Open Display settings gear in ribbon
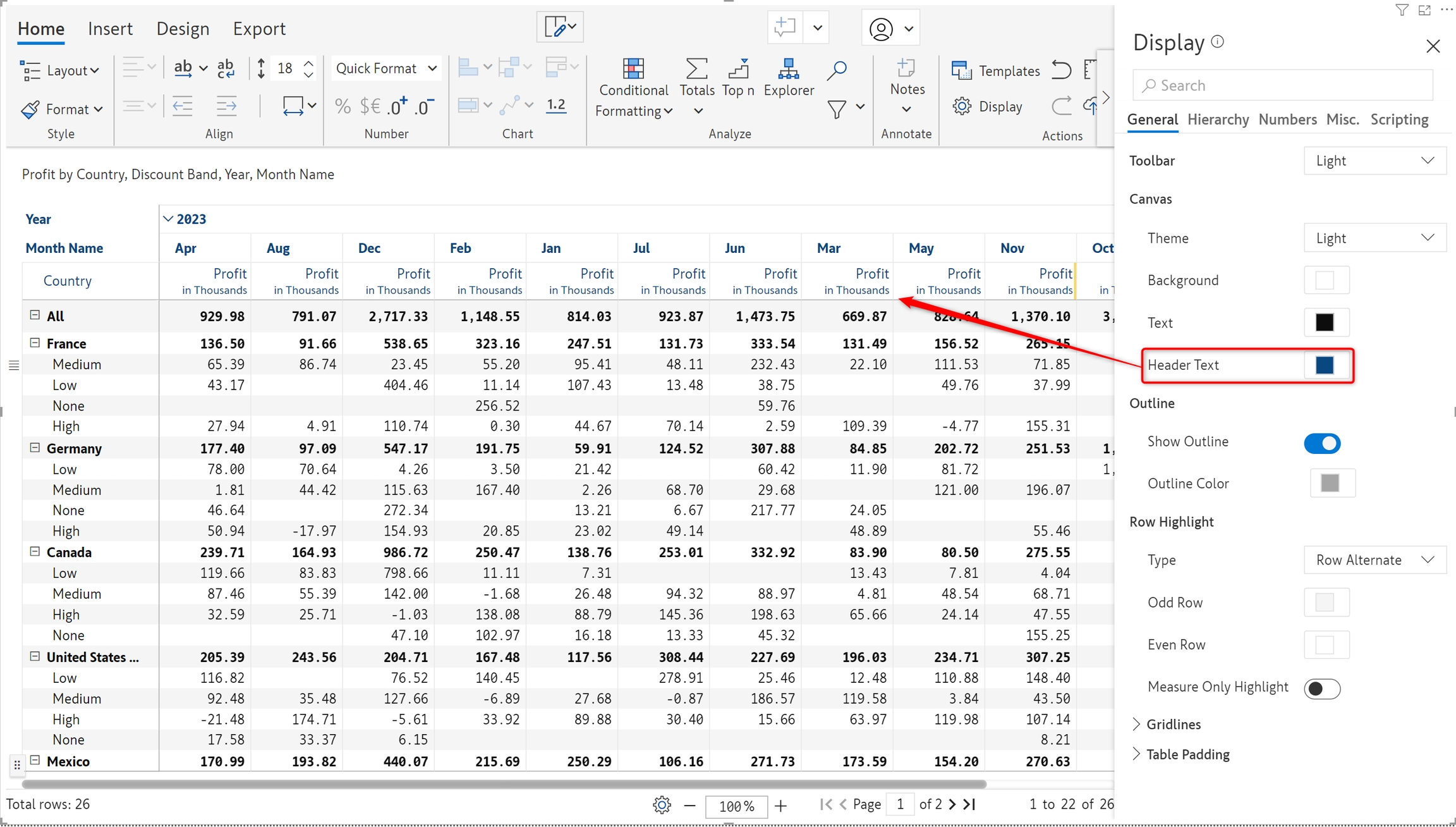This screenshot has width=1456, height=827. [x=962, y=106]
